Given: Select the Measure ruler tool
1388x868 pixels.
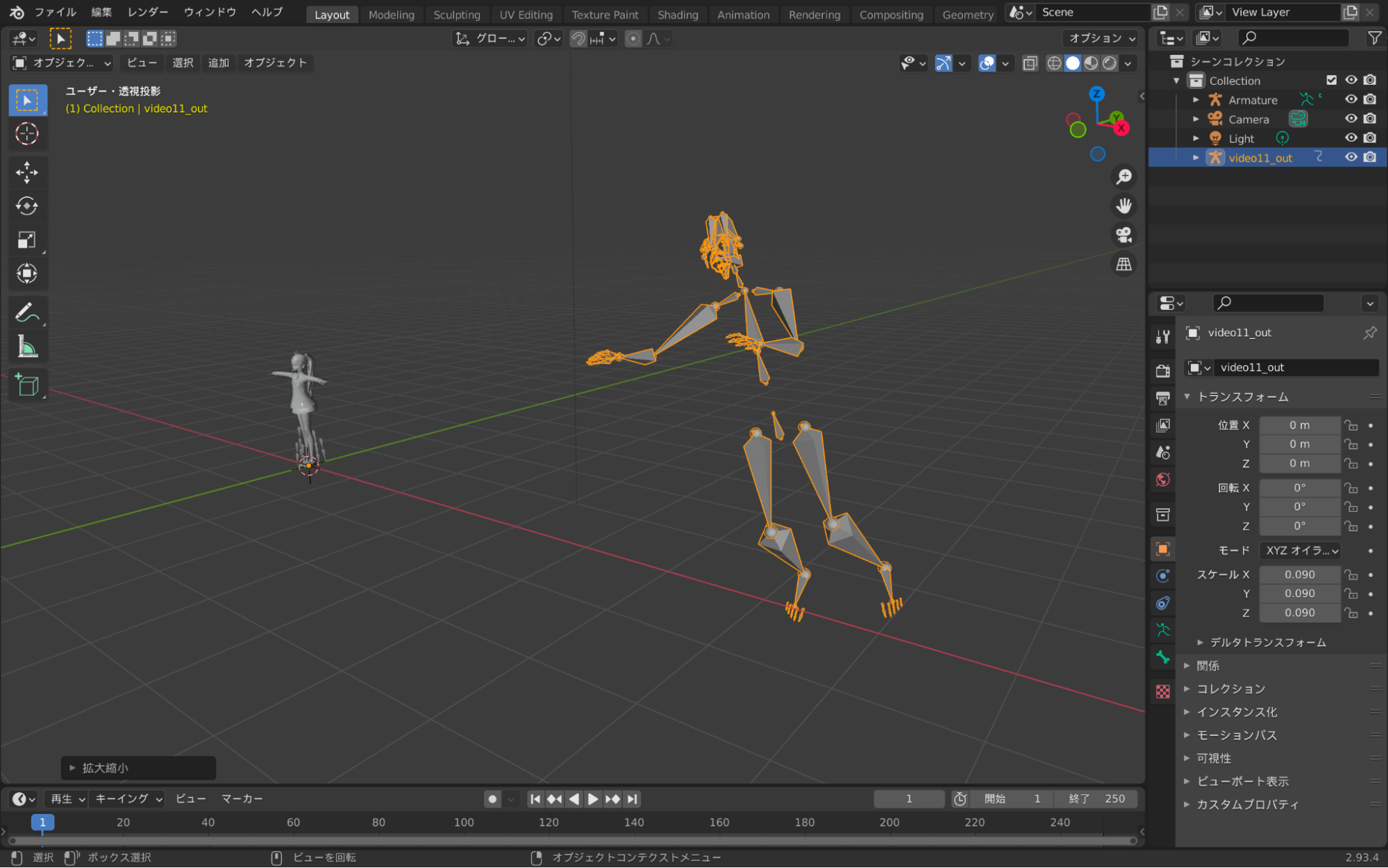Looking at the screenshot, I should [x=27, y=347].
